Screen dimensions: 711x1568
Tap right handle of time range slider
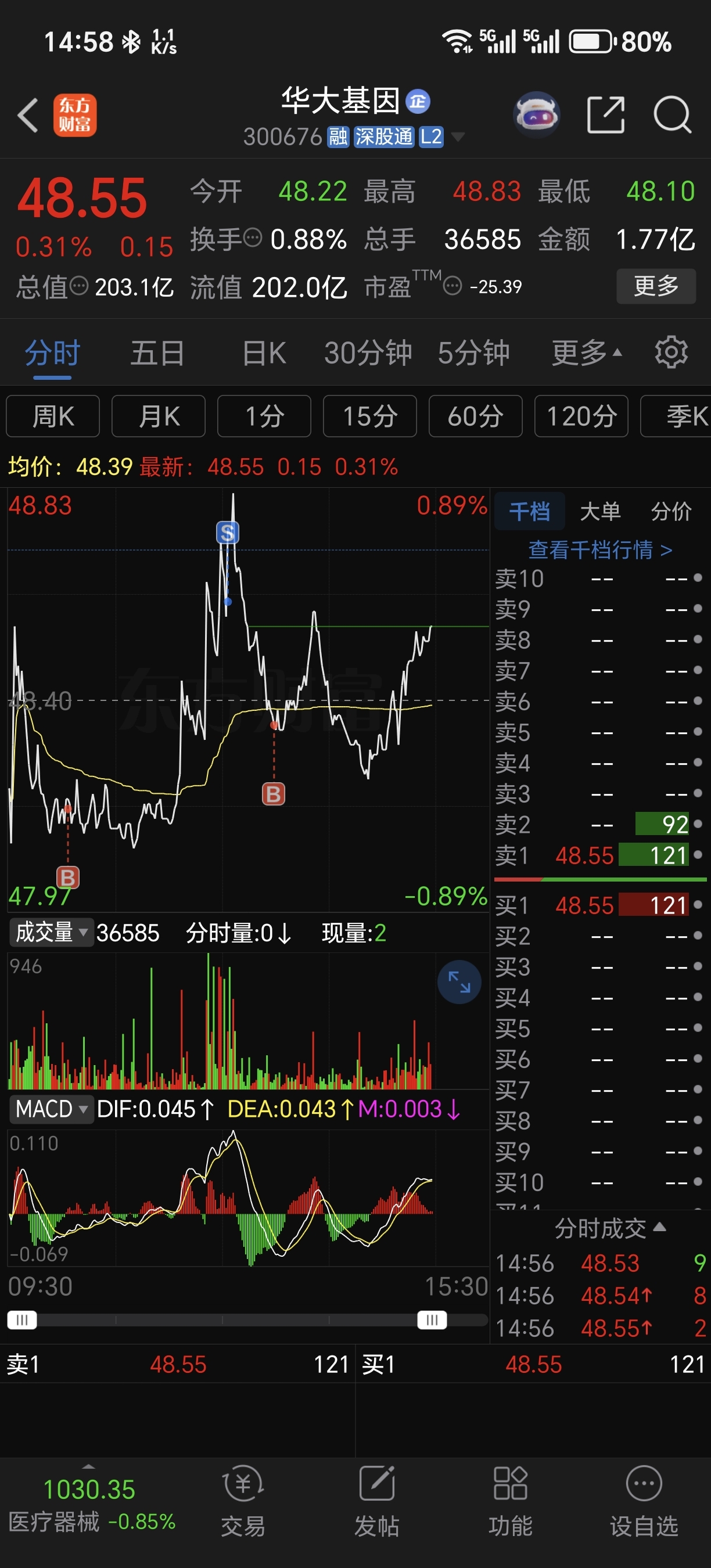432,1319
